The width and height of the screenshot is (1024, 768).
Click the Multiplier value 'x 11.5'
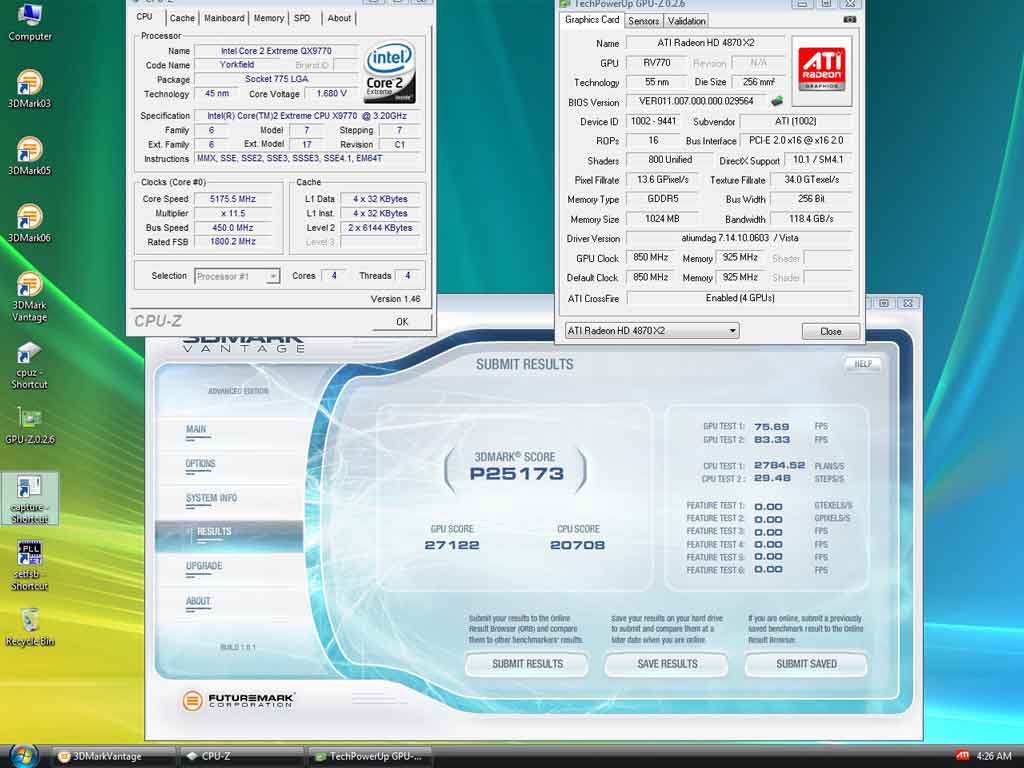pos(232,214)
